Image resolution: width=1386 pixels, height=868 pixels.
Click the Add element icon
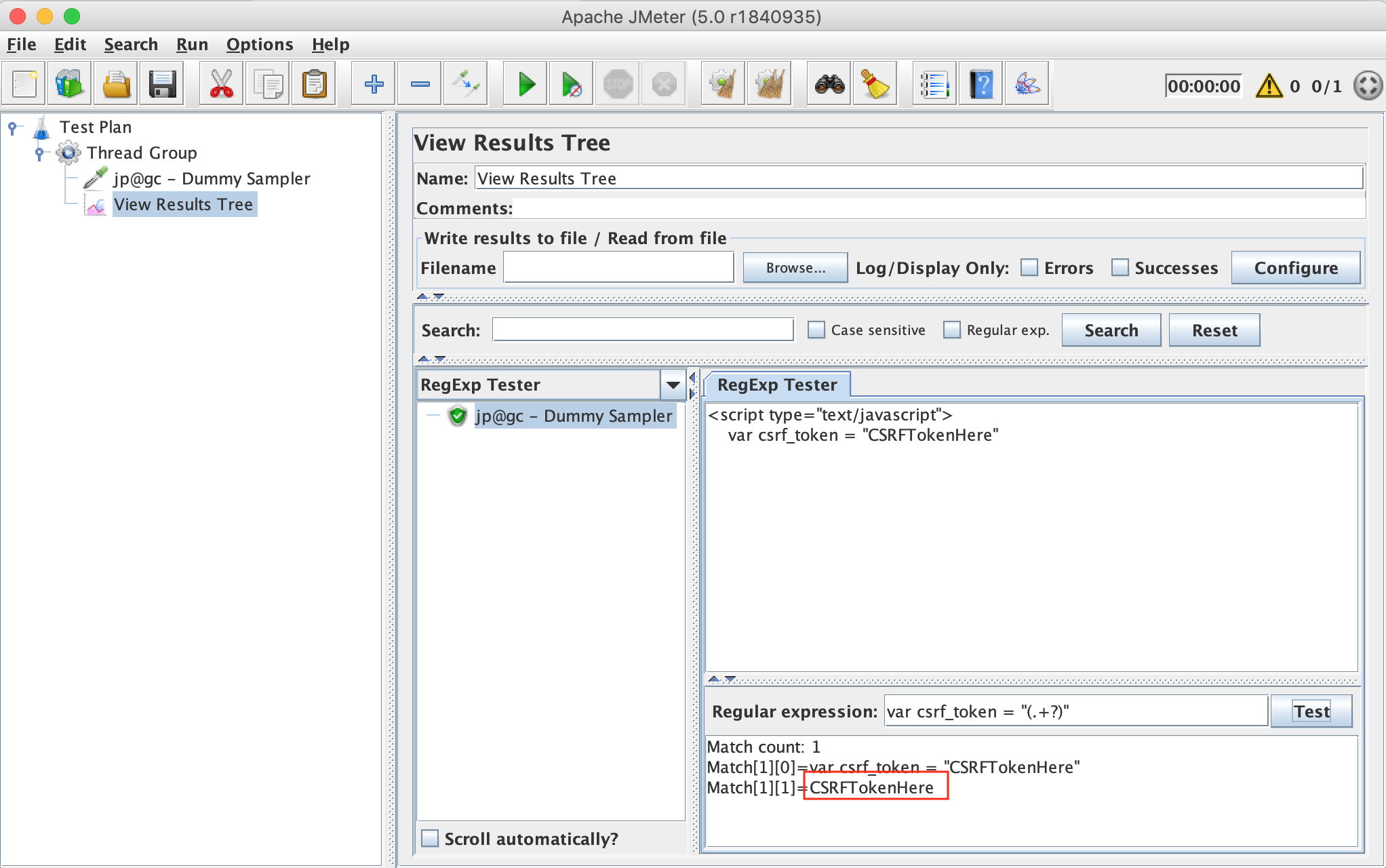(373, 85)
